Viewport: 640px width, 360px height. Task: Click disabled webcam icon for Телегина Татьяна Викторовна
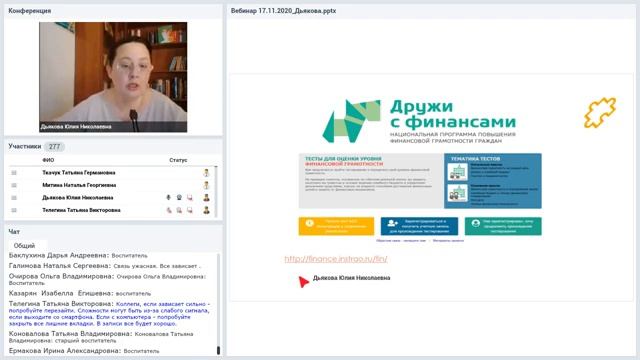tap(179, 210)
